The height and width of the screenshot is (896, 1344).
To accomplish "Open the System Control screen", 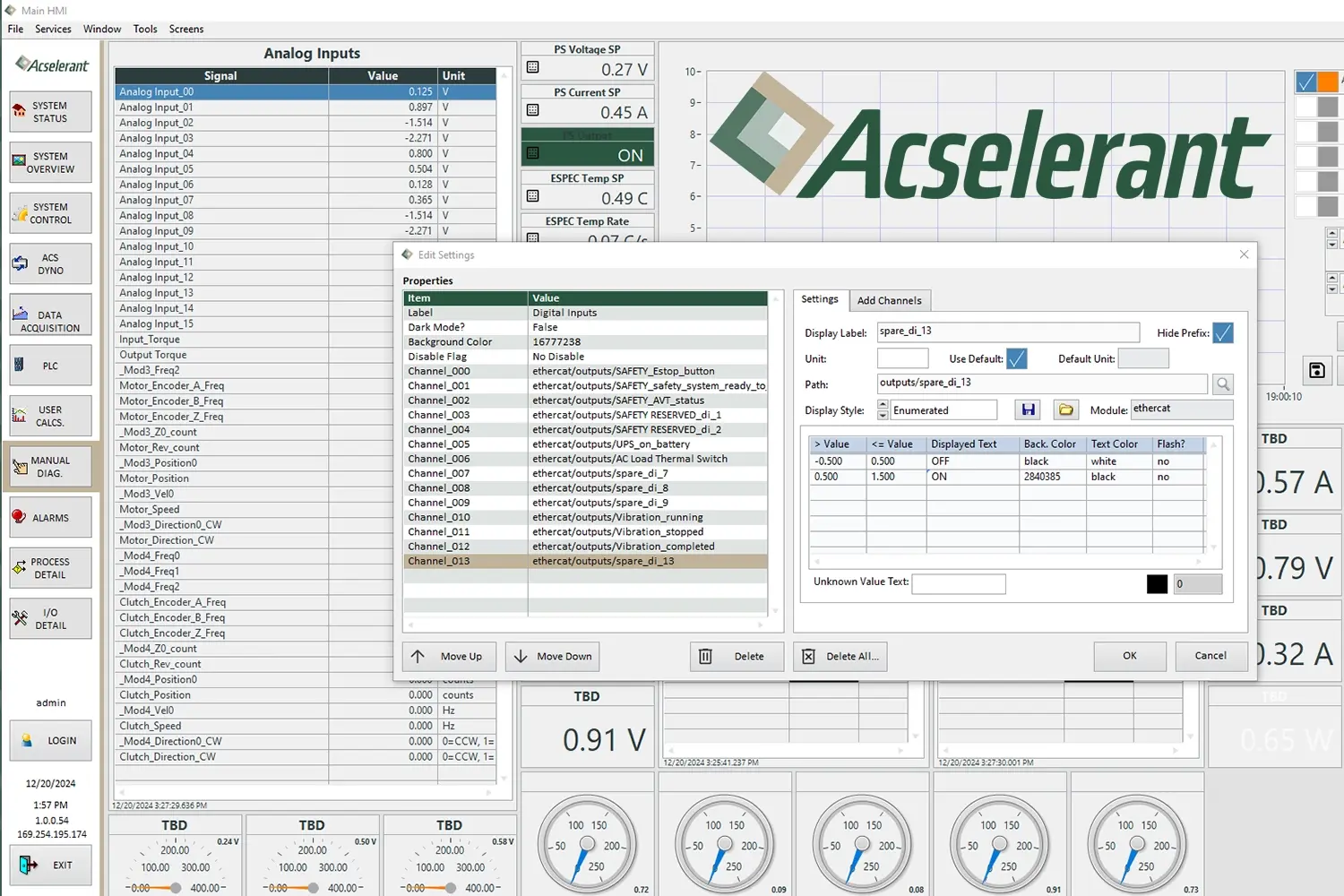I will click(x=50, y=213).
